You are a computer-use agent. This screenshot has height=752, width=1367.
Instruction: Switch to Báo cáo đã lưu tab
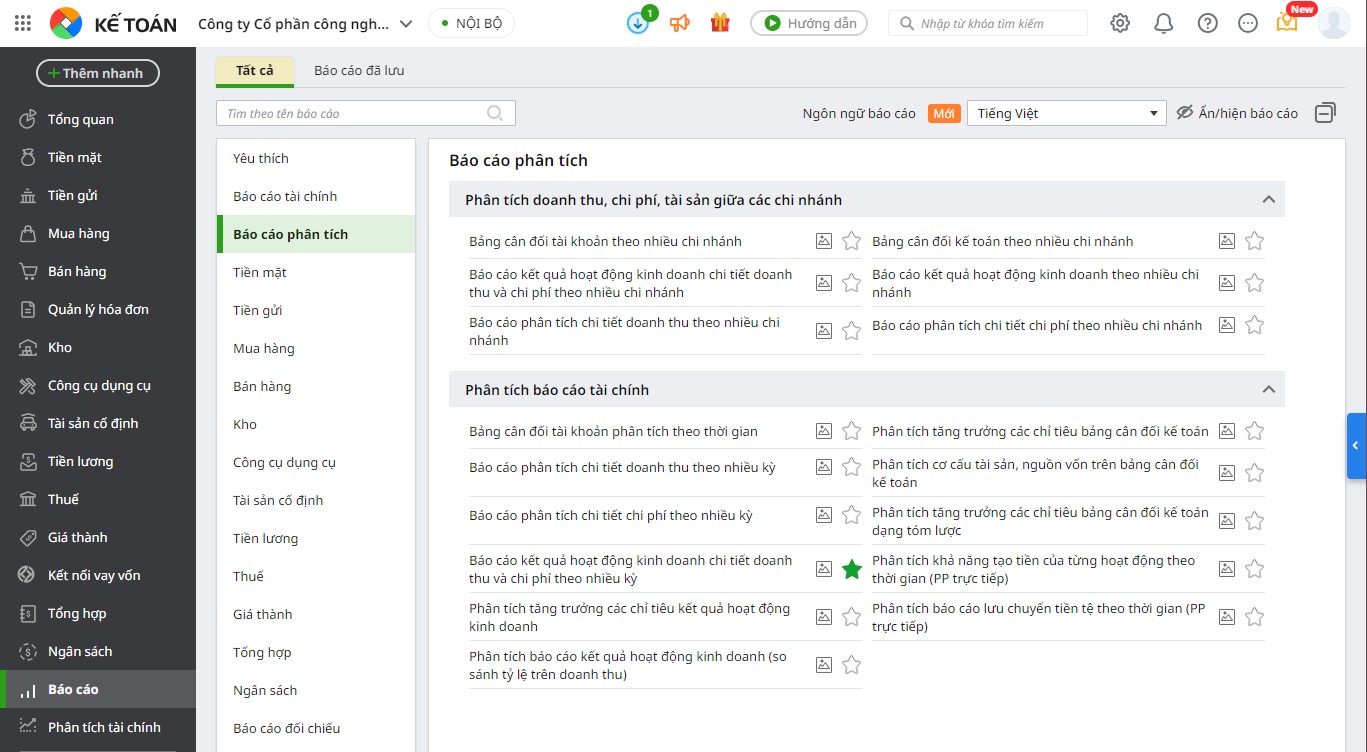[x=359, y=71]
